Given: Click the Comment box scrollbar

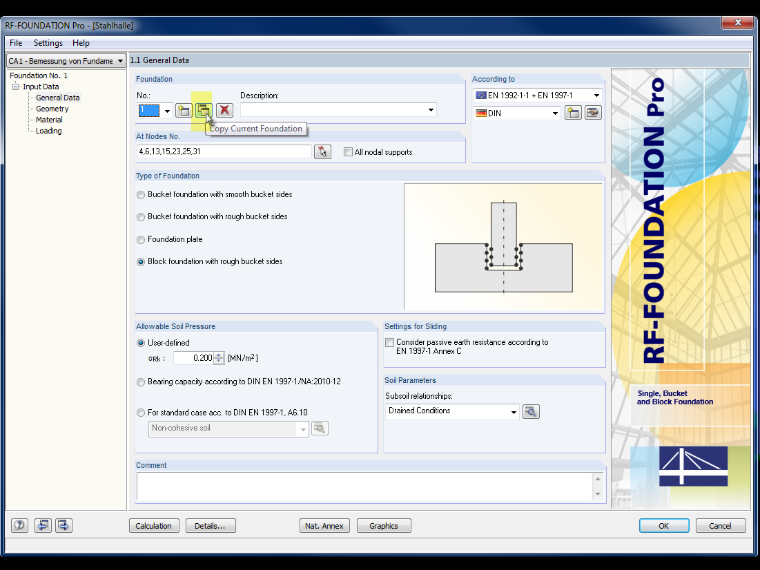Looking at the screenshot, I should click(x=598, y=487).
